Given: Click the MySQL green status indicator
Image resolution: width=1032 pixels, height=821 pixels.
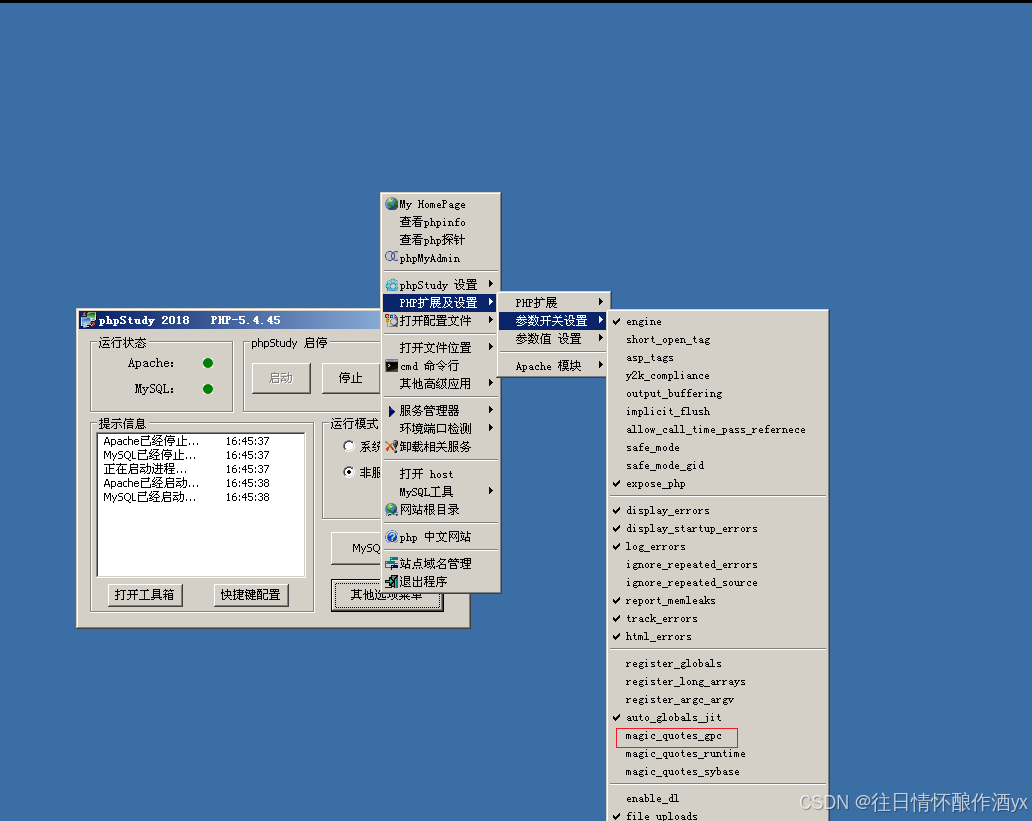Looking at the screenshot, I should [208, 388].
